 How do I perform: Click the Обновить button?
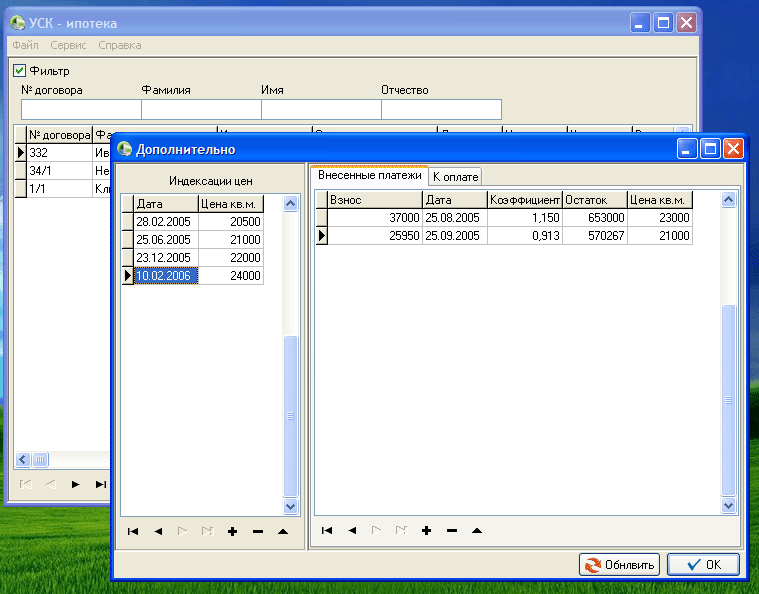coord(620,564)
